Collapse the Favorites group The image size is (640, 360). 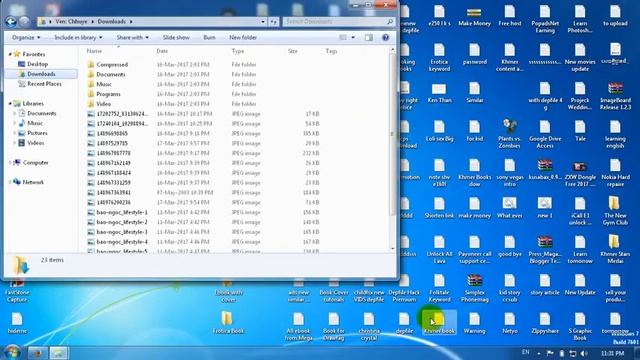coord(10,54)
